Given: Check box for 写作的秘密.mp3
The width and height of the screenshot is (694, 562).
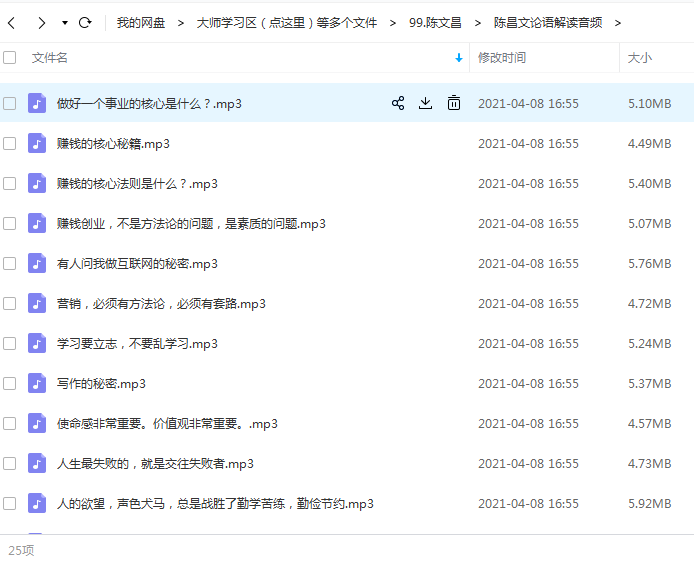Looking at the screenshot, I should click(x=10, y=384).
